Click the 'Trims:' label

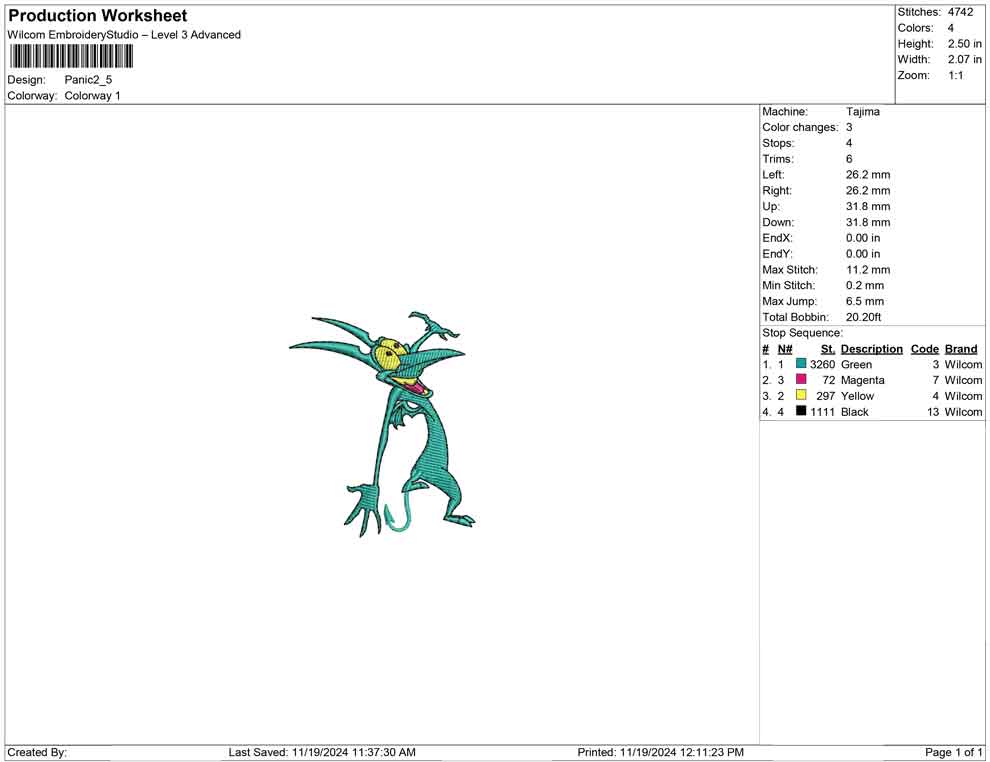(778, 159)
